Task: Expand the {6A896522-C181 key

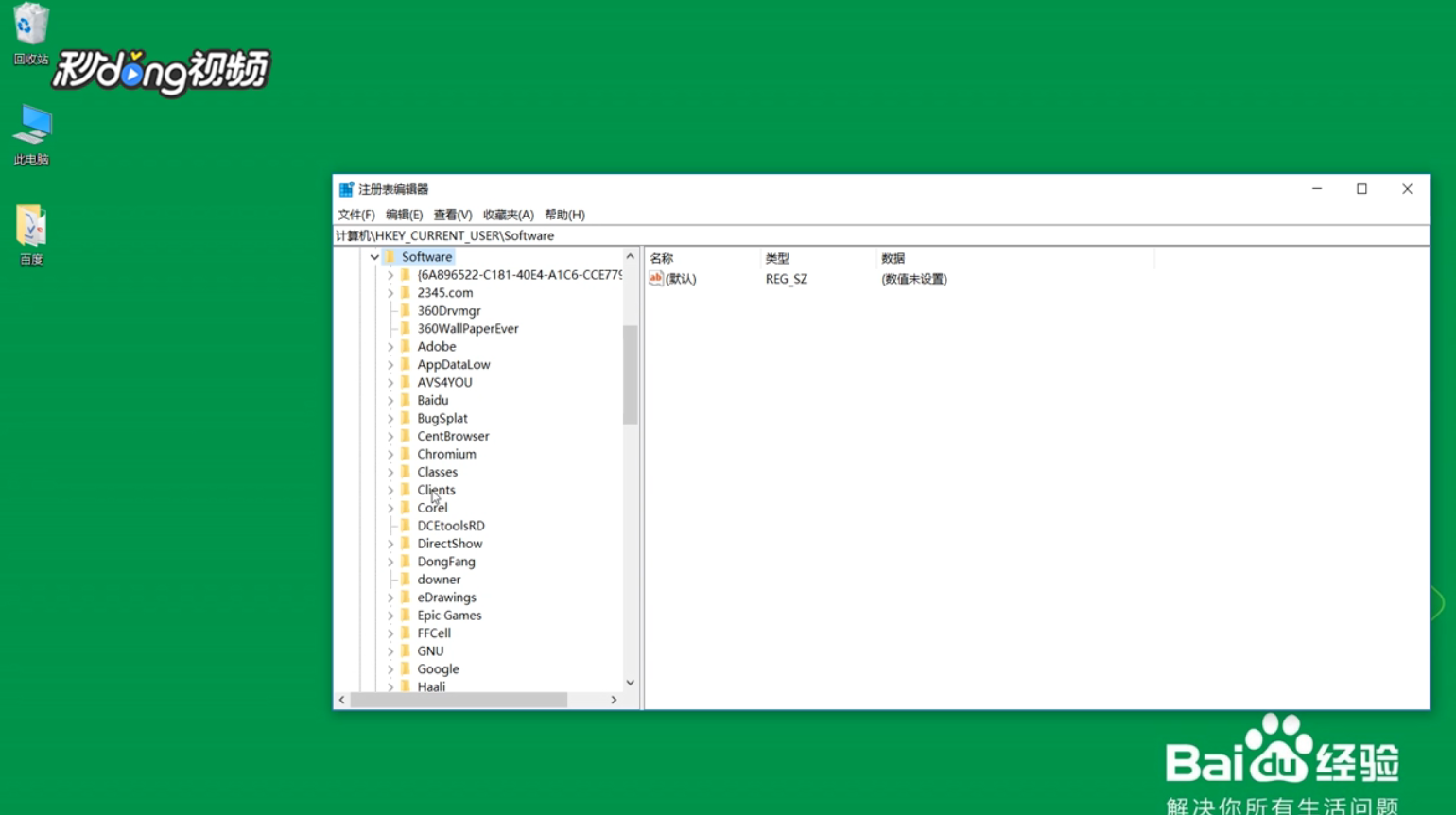Action: point(390,275)
